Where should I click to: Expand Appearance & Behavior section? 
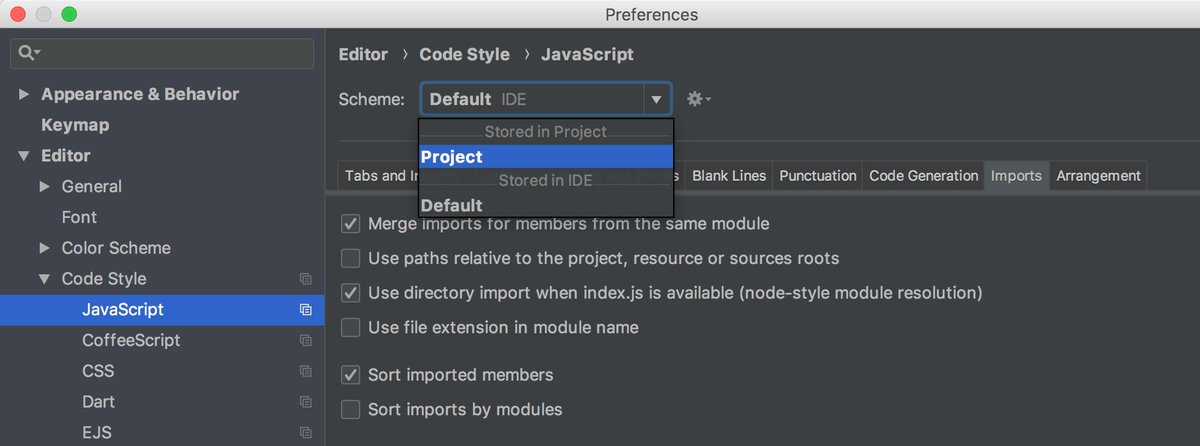[24, 95]
